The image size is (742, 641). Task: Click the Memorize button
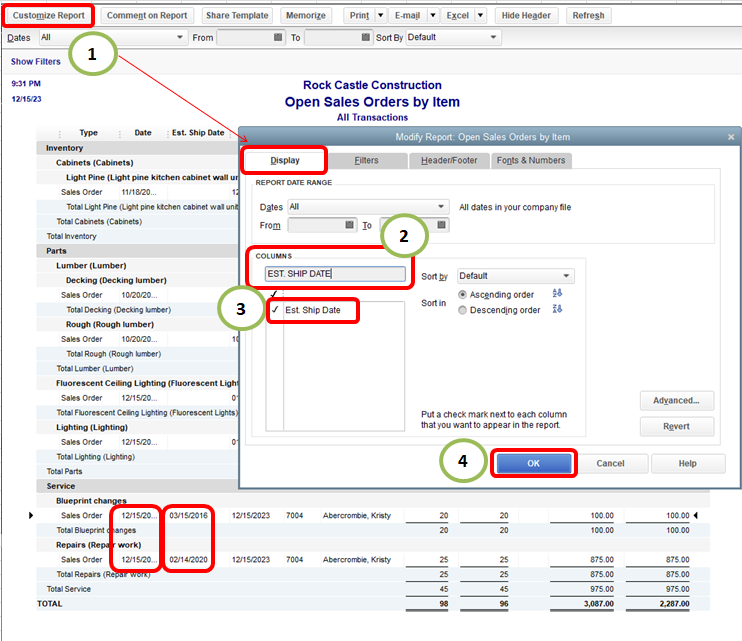[306, 15]
